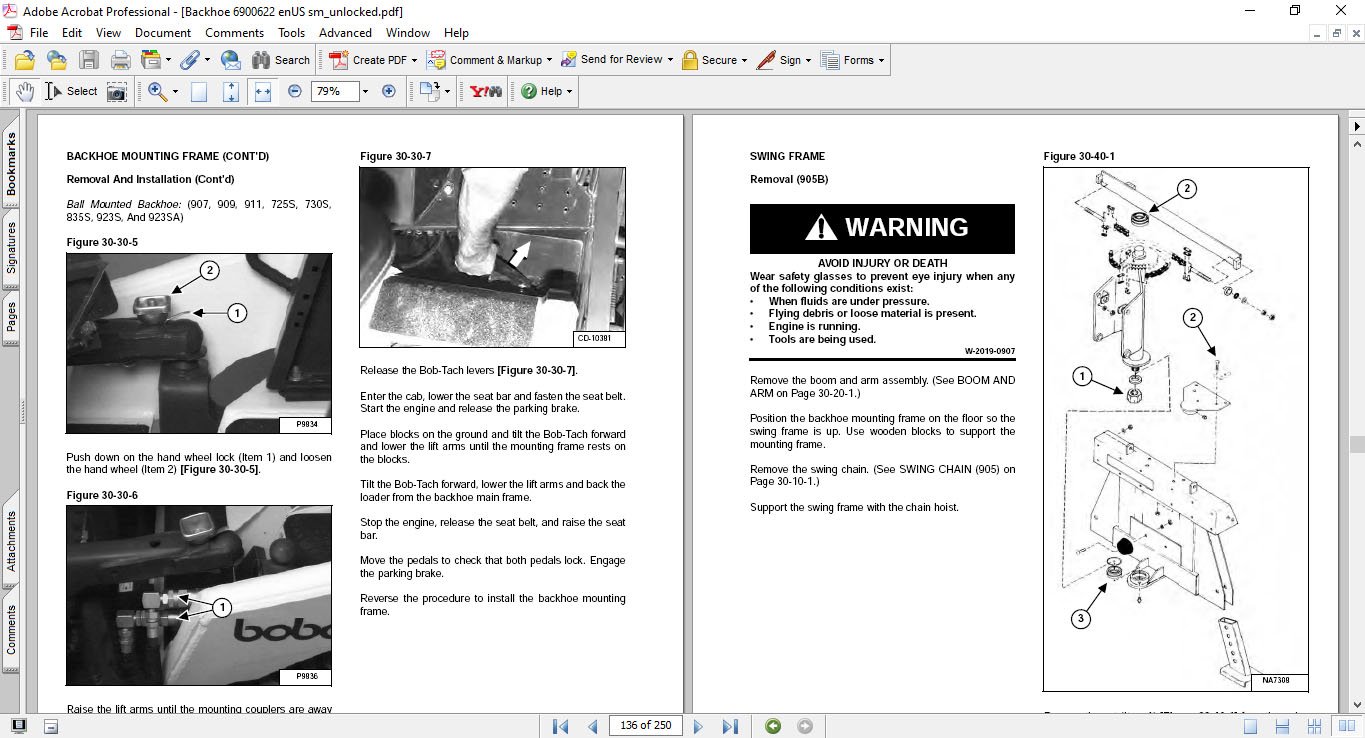1365x738 pixels.
Task: Open the File menu
Action: 39,33
